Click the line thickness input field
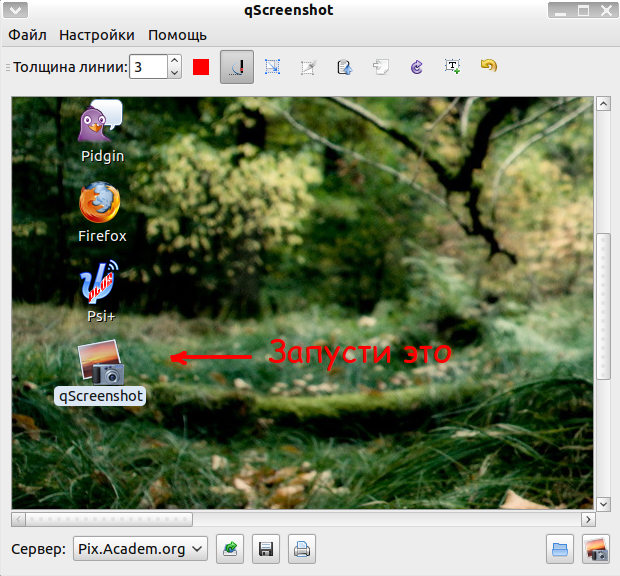The height and width of the screenshot is (576, 620). [149, 67]
